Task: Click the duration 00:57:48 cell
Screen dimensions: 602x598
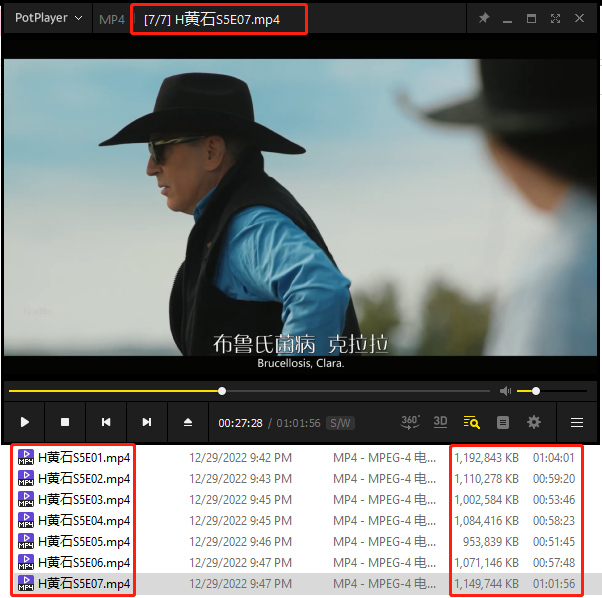Action: click(x=554, y=563)
